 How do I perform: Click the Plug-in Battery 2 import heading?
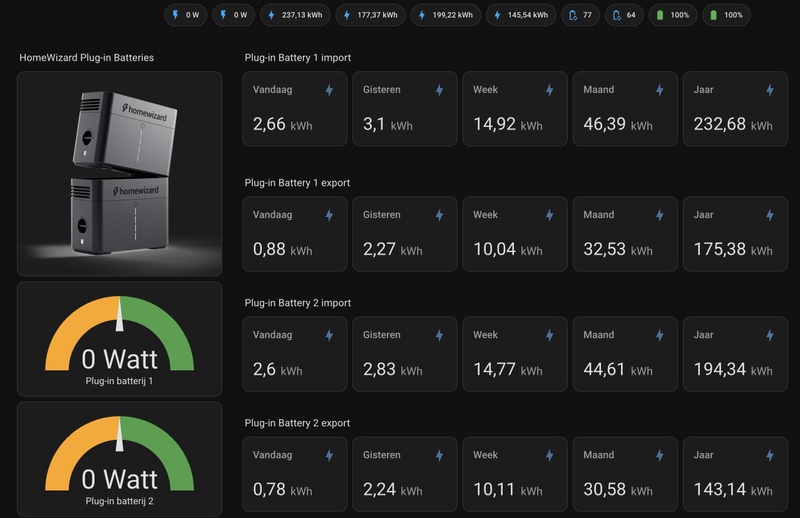pos(297,303)
